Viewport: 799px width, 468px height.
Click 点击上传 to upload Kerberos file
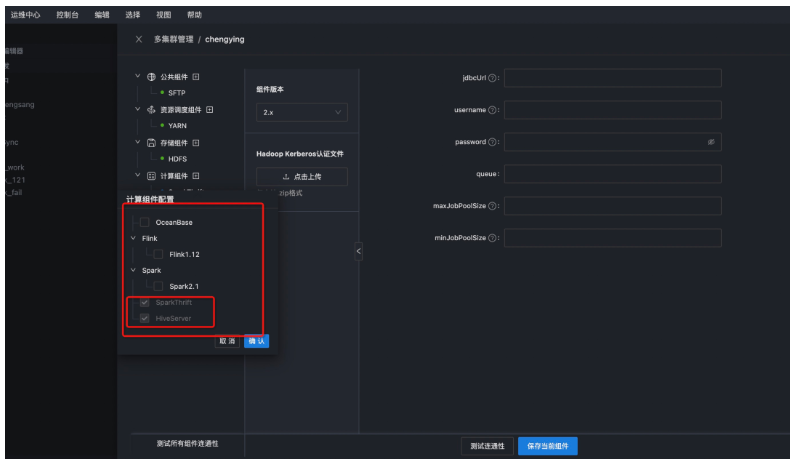pyautogui.click(x=302, y=176)
